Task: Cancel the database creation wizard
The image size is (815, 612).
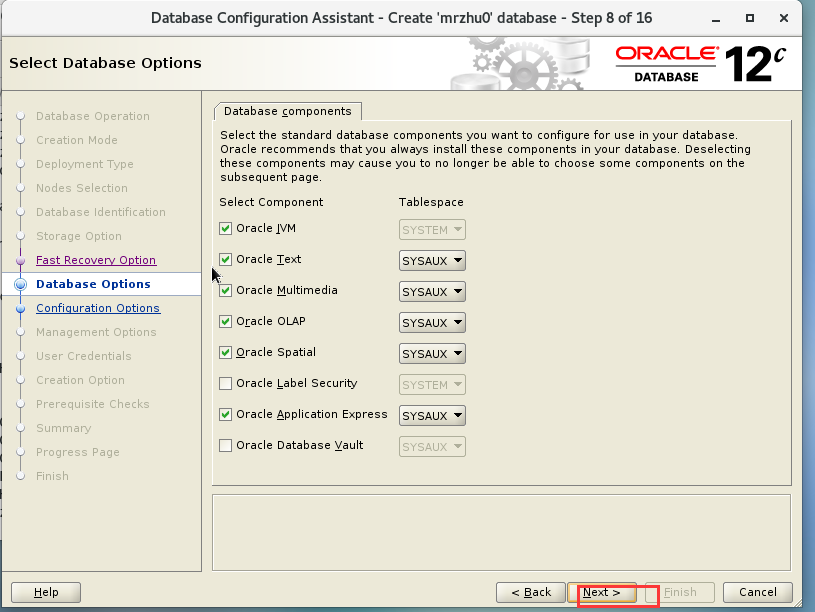Action: coord(758,592)
